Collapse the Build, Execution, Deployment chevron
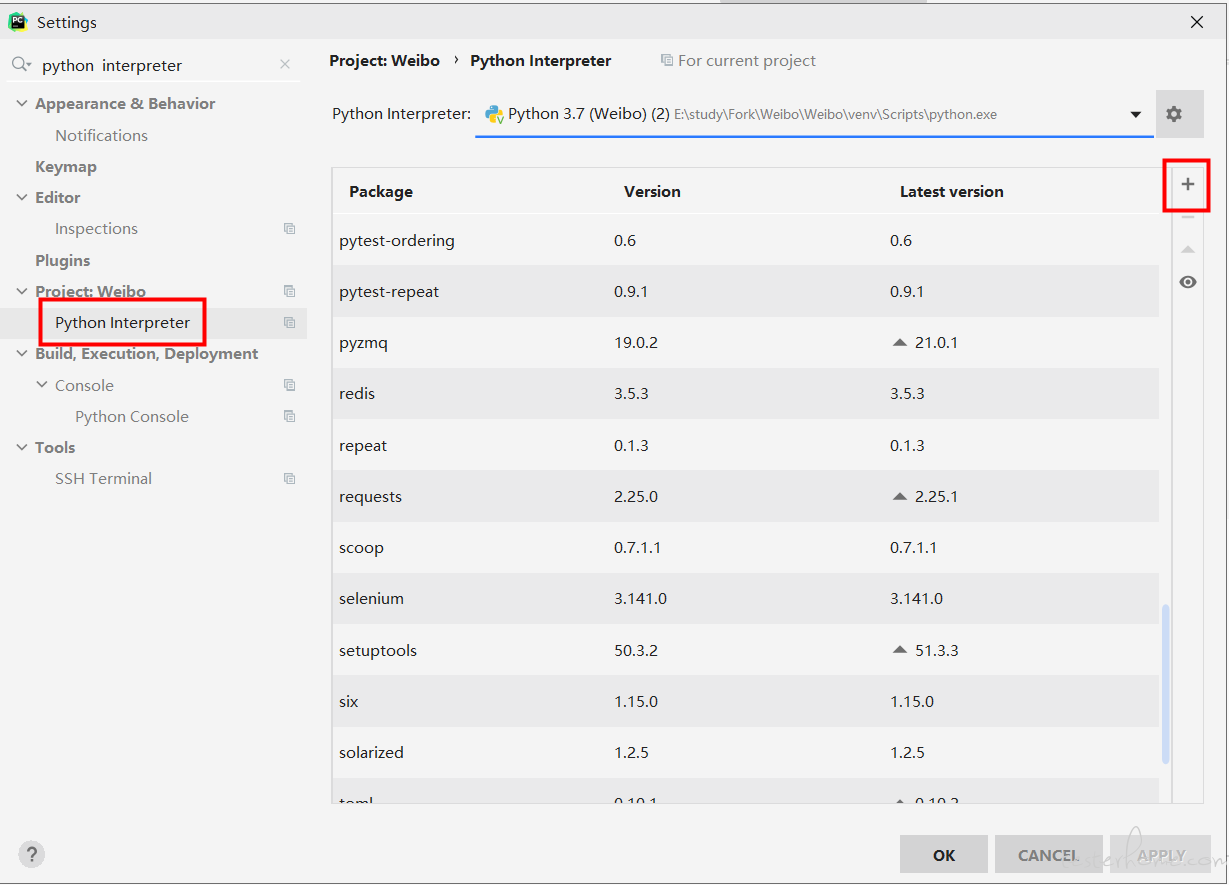This screenshot has height=885, width=1229. coord(22,354)
